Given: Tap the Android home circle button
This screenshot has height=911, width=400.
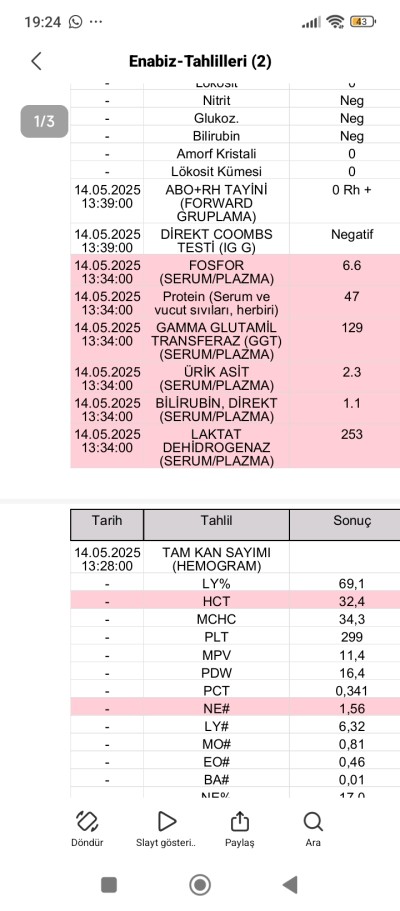Looking at the screenshot, I should point(200,885).
